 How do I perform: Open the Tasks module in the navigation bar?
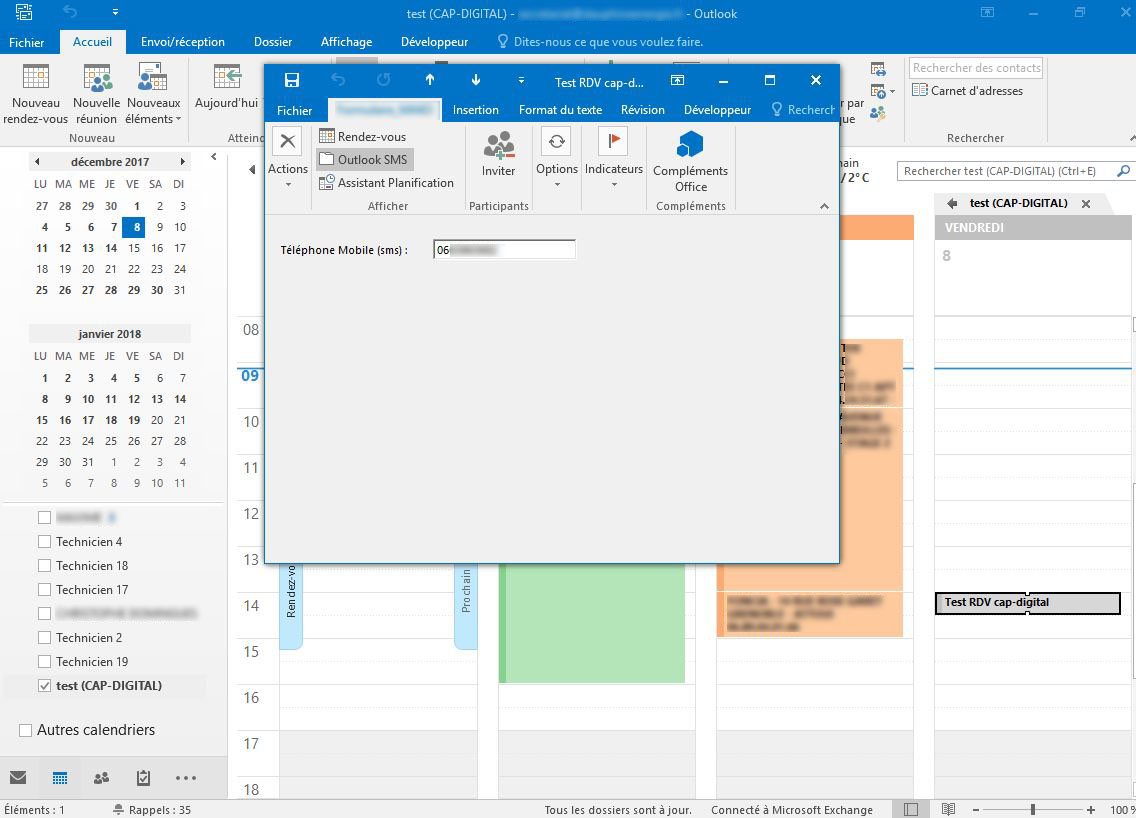[143, 777]
